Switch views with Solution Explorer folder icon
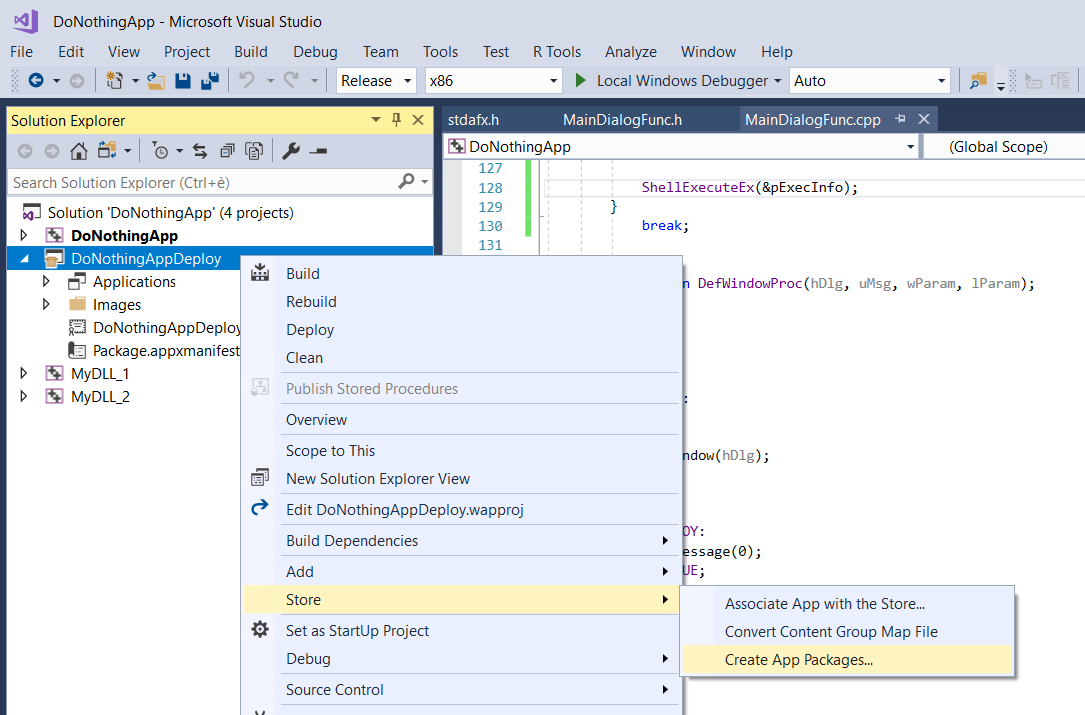 [x=107, y=151]
